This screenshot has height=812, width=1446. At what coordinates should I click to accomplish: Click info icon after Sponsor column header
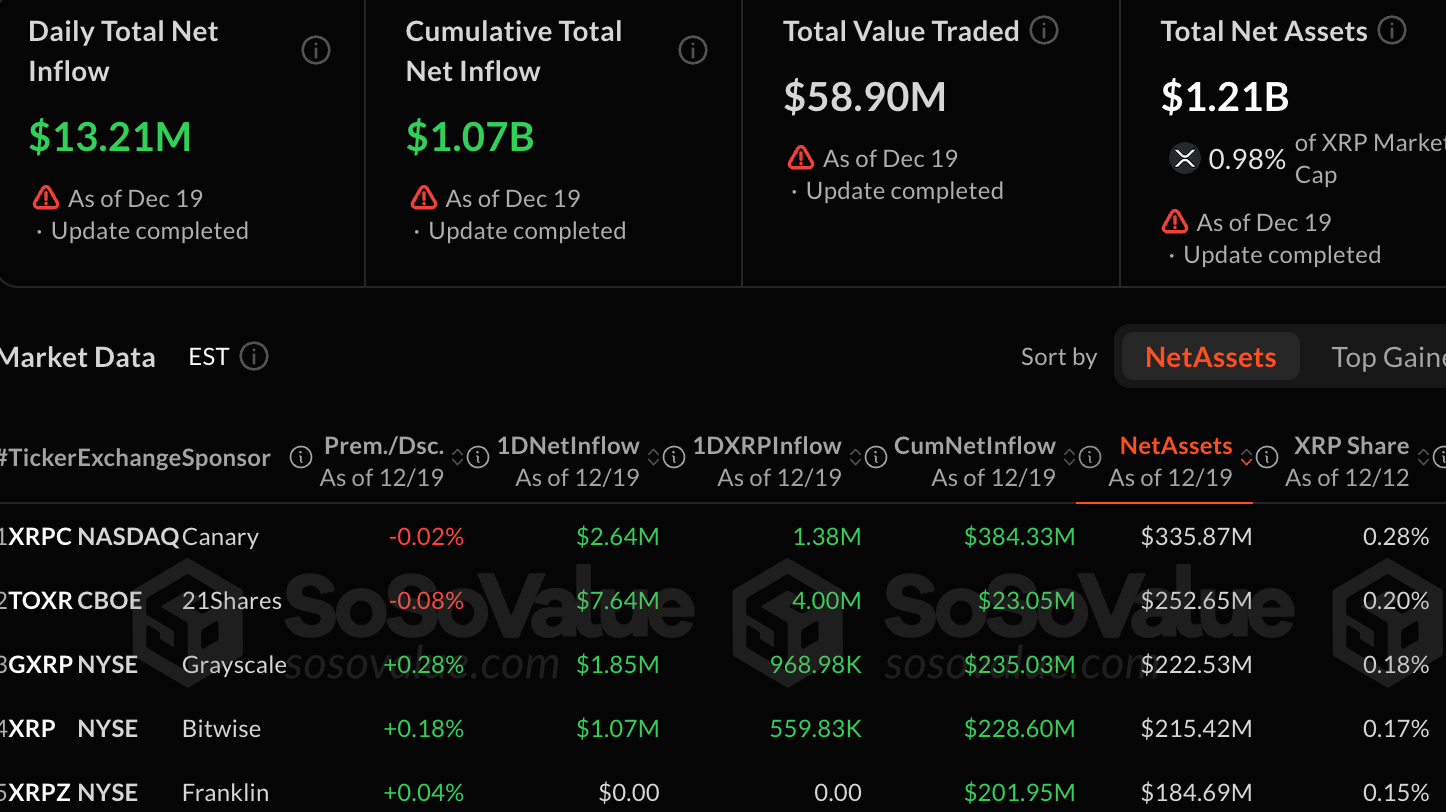(x=300, y=458)
